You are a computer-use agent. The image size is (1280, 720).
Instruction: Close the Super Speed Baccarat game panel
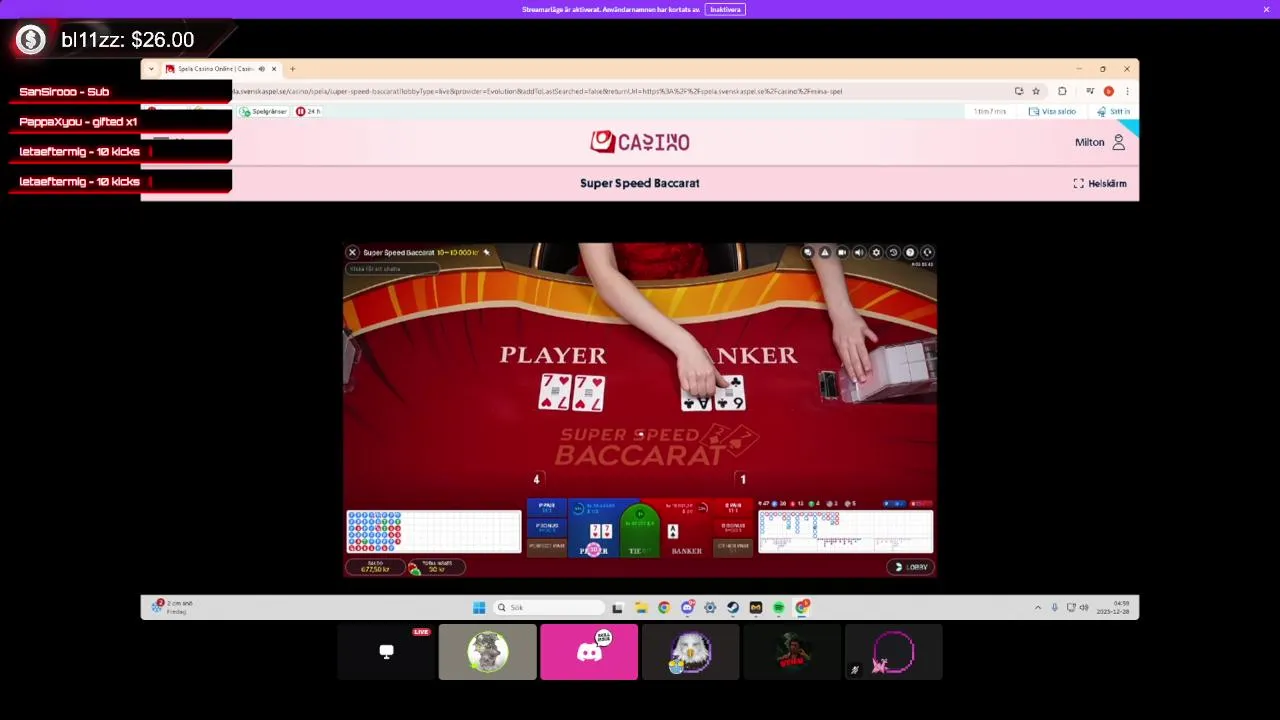[x=352, y=253]
